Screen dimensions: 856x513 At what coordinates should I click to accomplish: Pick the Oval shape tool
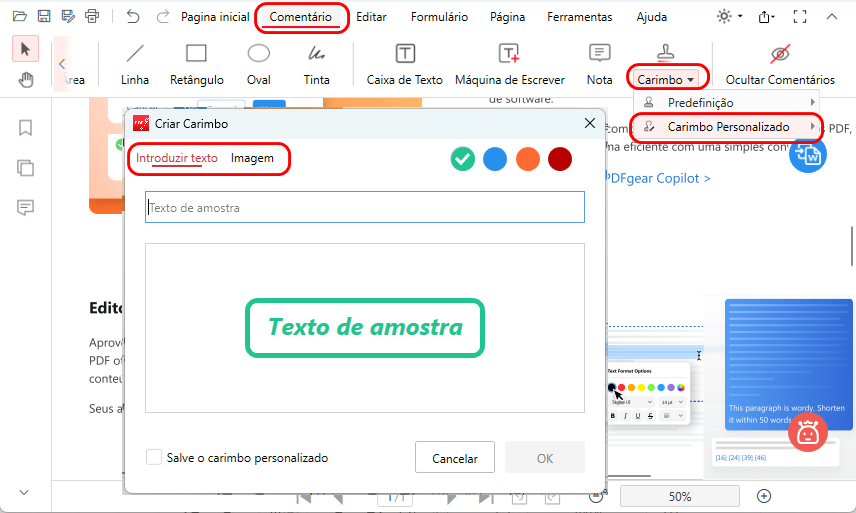tap(259, 65)
